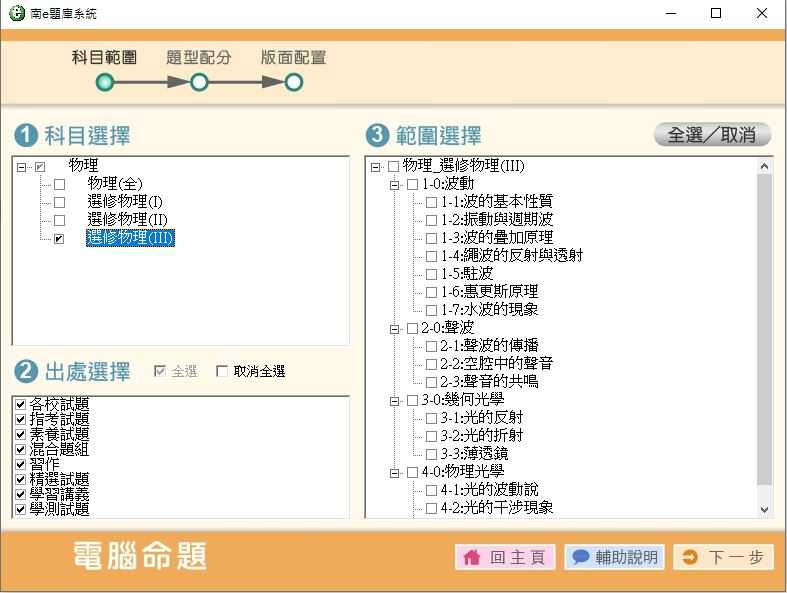Collapse the 物理 subject tree node
This screenshot has height=593, width=787.
pos(21,167)
